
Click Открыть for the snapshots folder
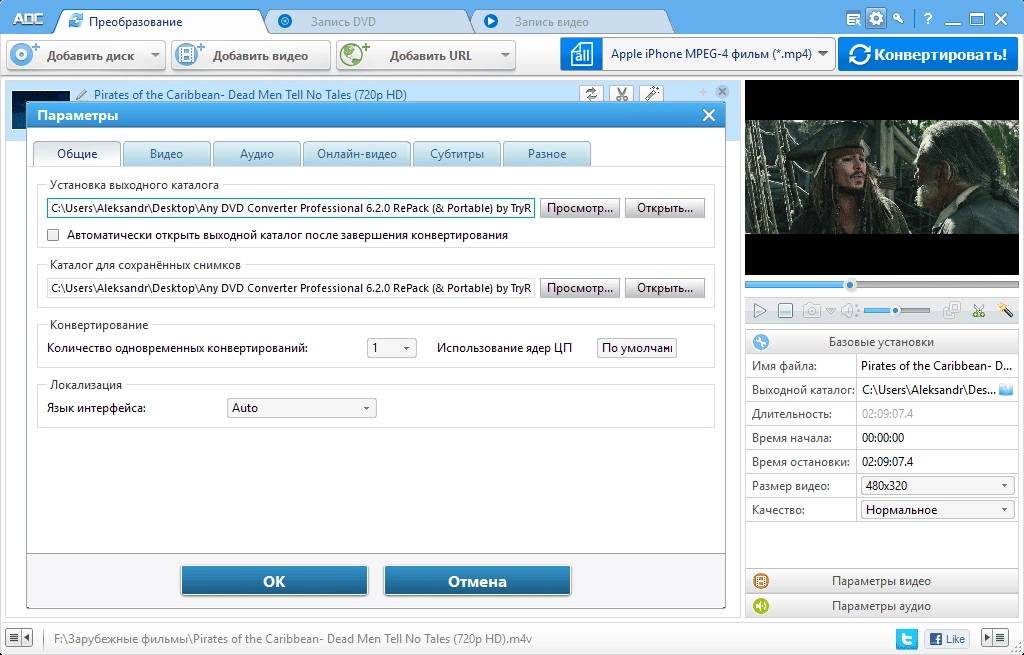coord(665,288)
